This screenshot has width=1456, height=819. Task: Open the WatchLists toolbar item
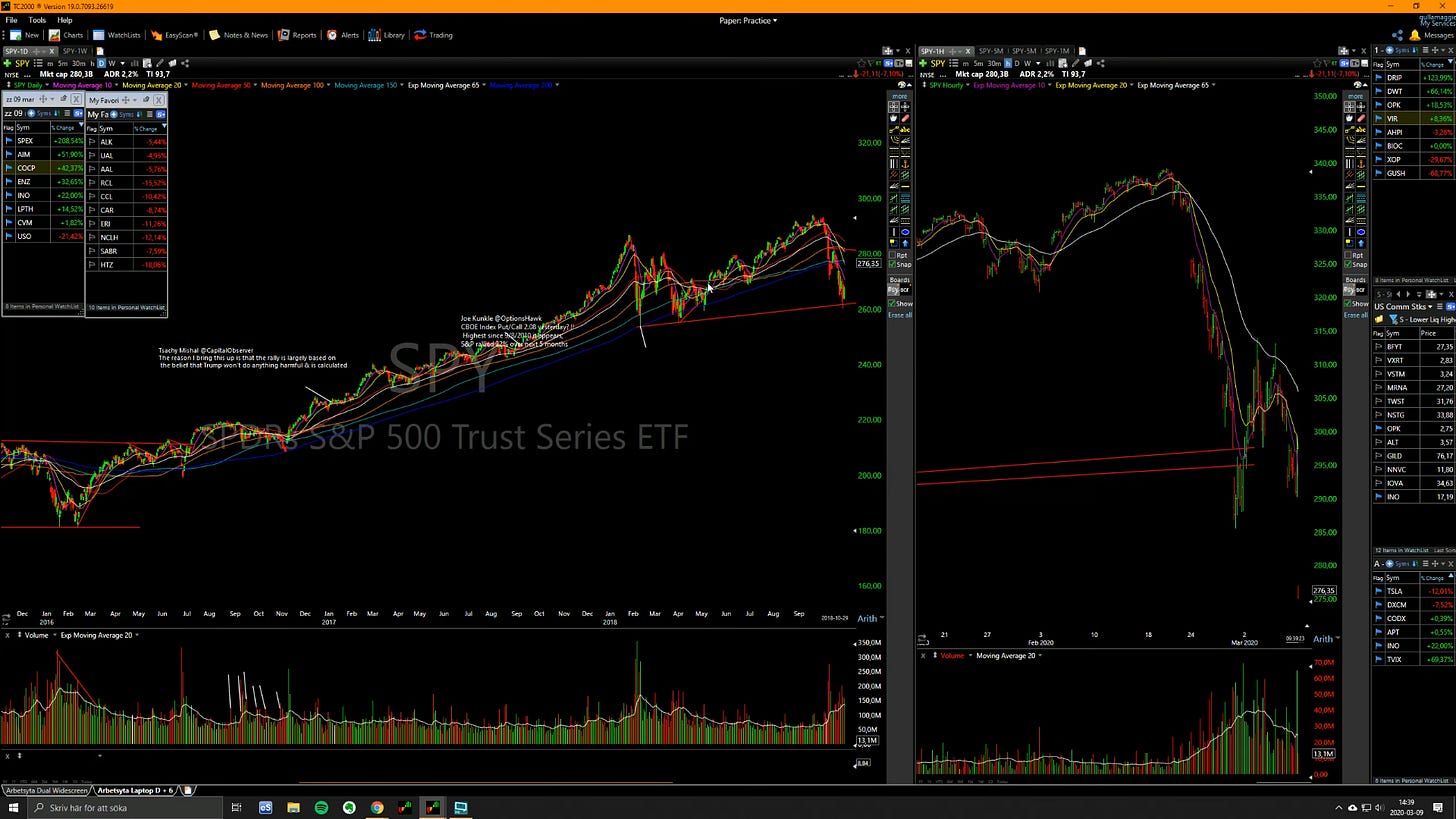click(x=116, y=35)
